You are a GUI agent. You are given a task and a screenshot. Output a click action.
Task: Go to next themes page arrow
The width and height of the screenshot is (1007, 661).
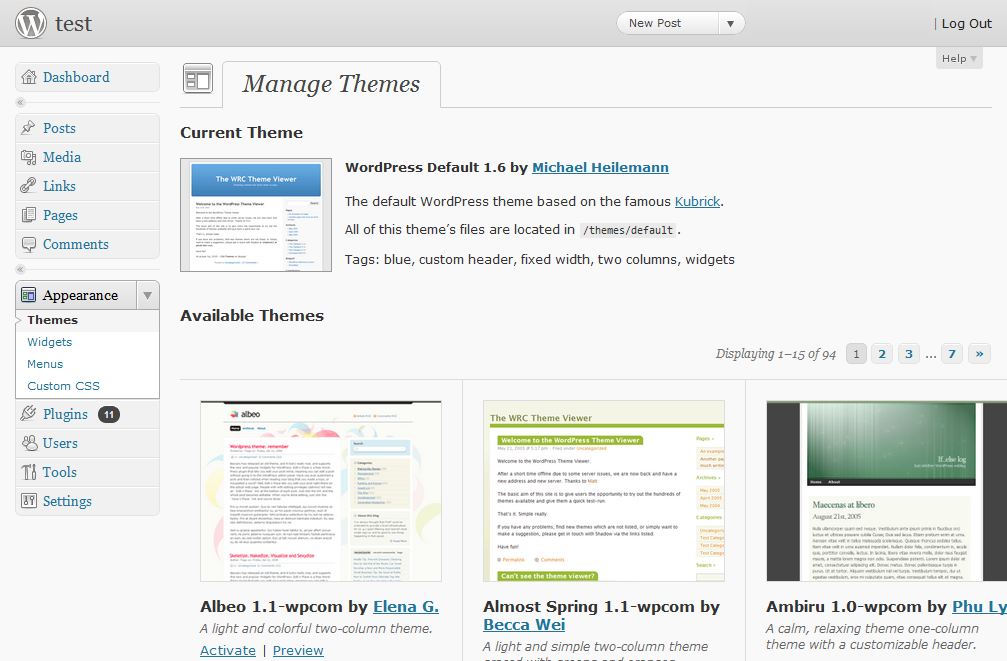(x=979, y=354)
